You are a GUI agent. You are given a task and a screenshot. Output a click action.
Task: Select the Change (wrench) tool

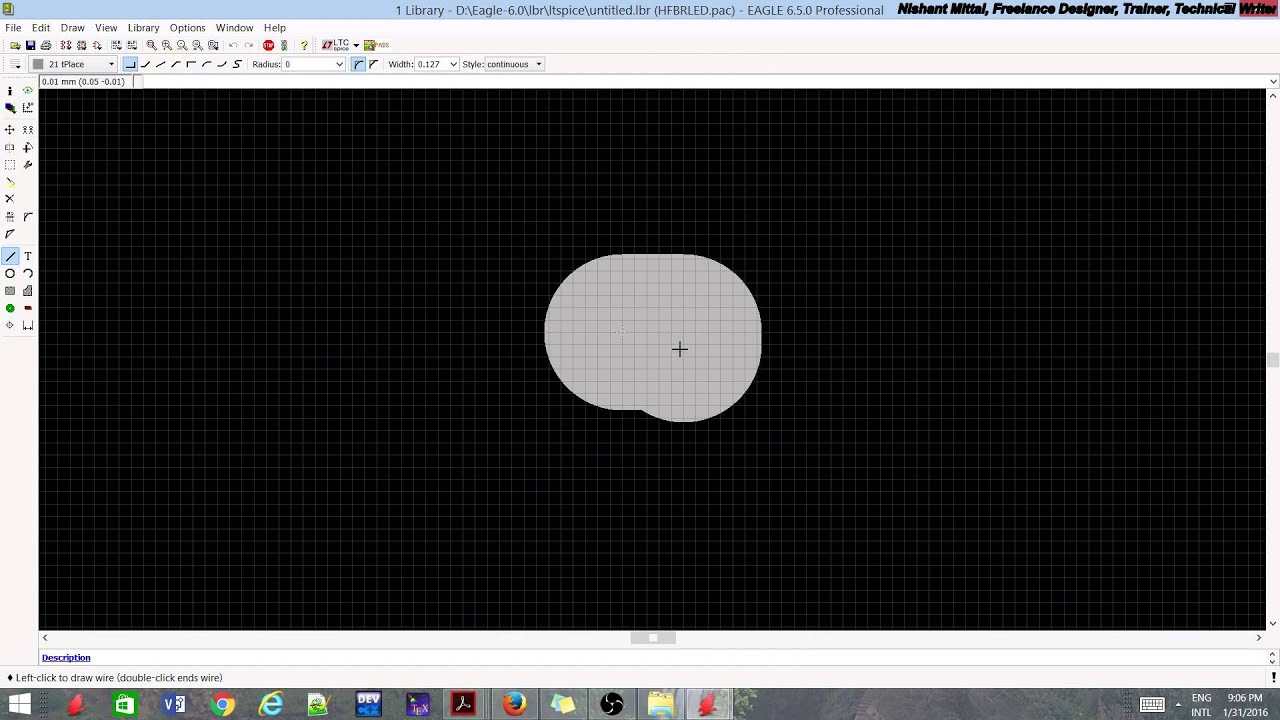click(28, 165)
